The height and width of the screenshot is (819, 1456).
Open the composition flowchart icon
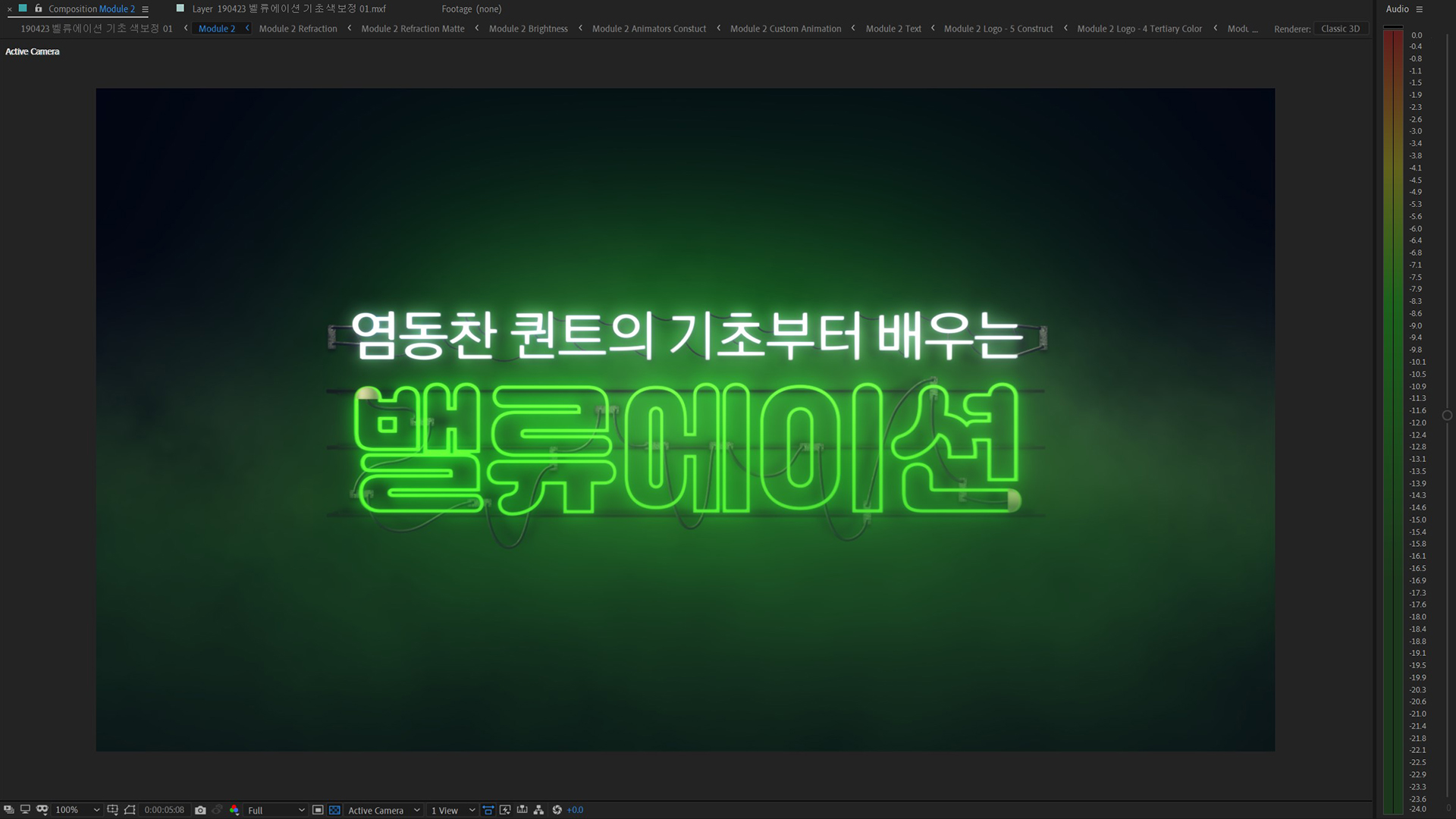click(x=538, y=810)
